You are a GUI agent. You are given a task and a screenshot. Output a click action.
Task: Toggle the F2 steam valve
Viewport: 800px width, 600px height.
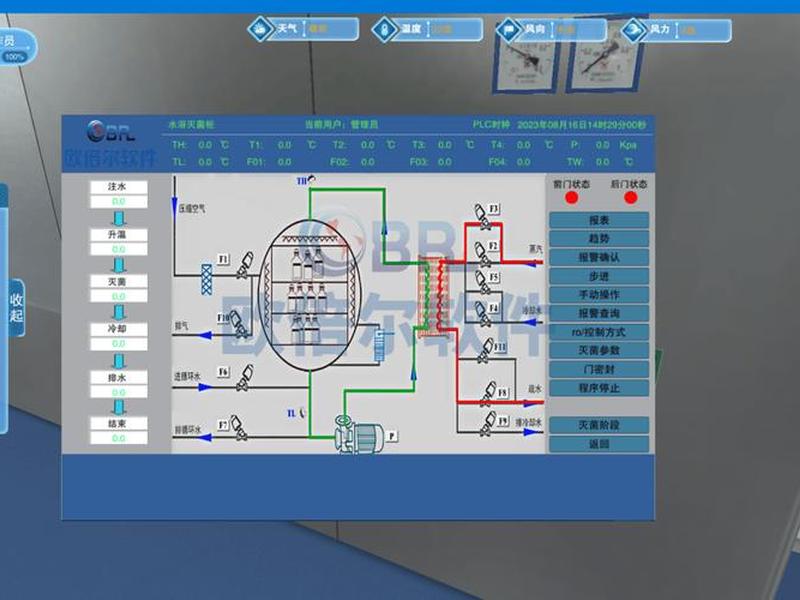pyautogui.click(x=482, y=254)
